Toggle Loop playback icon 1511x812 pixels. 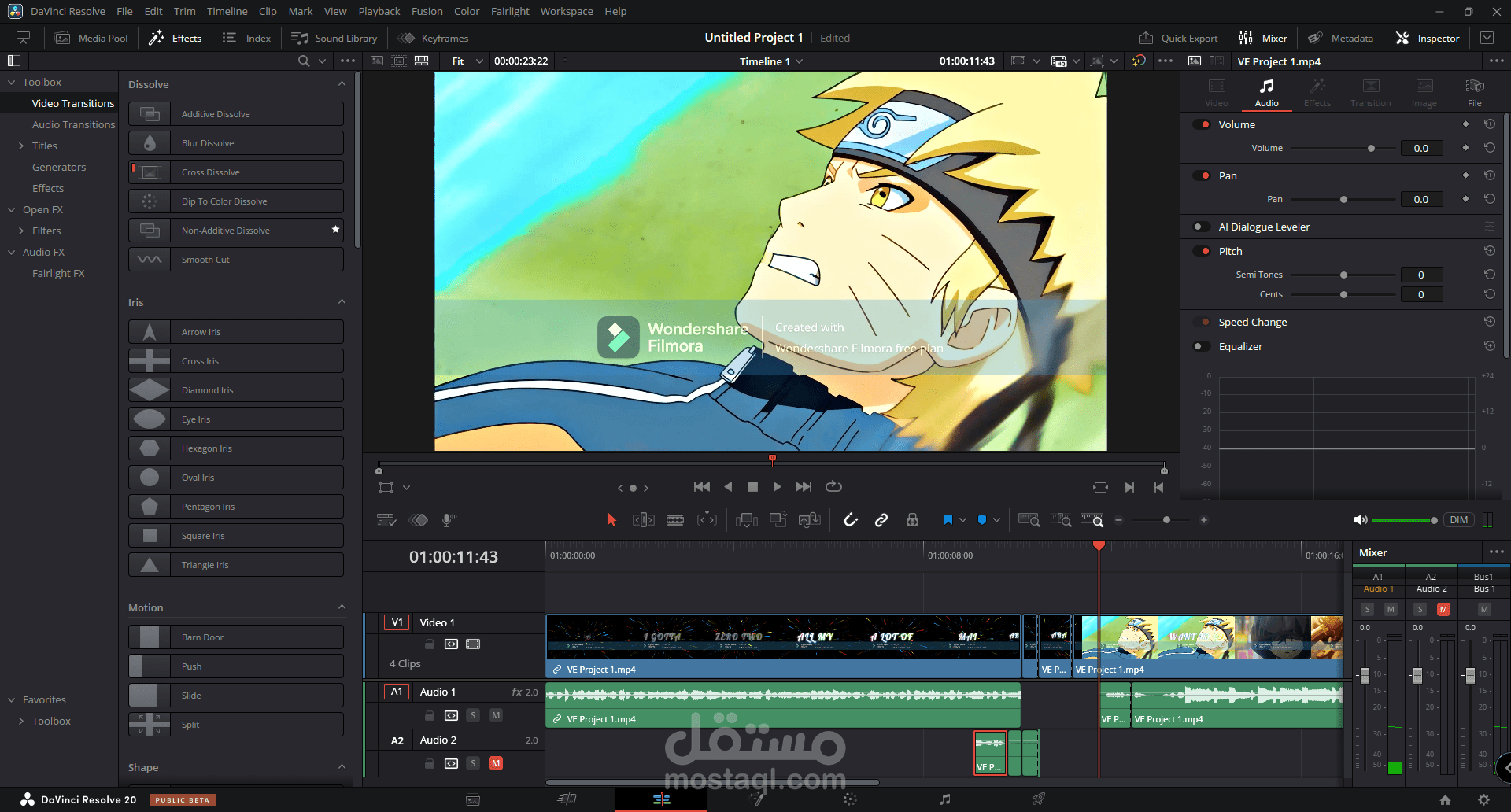click(833, 487)
